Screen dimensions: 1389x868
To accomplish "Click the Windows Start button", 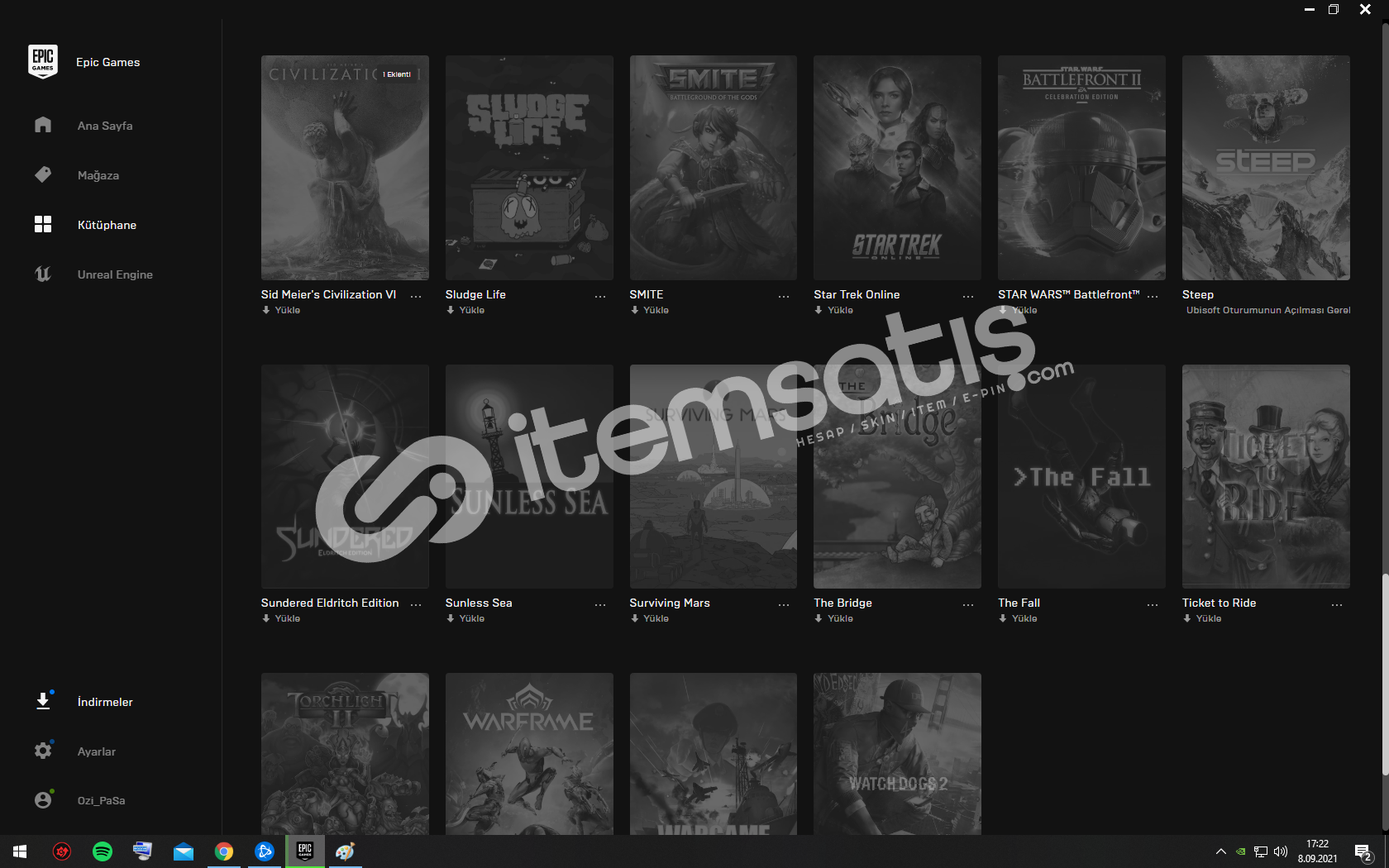I will pos(20,851).
